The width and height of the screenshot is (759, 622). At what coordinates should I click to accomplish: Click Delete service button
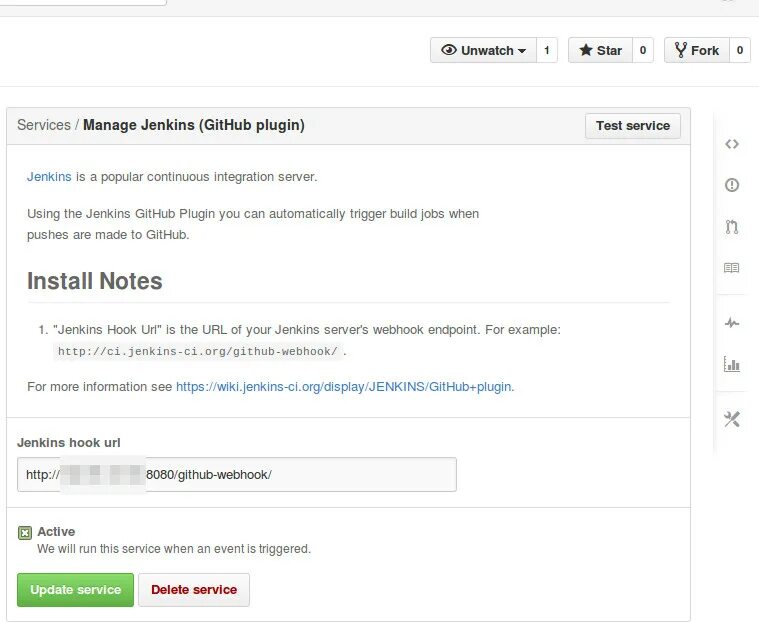tap(194, 590)
